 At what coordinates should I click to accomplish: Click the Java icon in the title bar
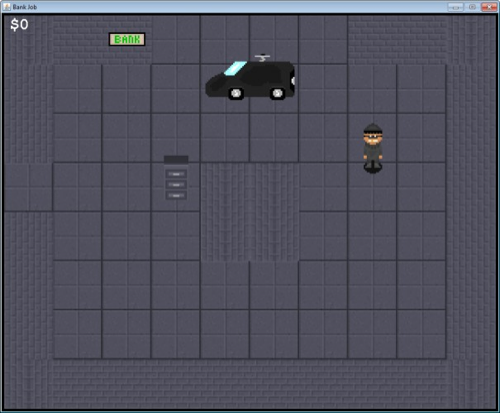pyautogui.click(x=7, y=7)
